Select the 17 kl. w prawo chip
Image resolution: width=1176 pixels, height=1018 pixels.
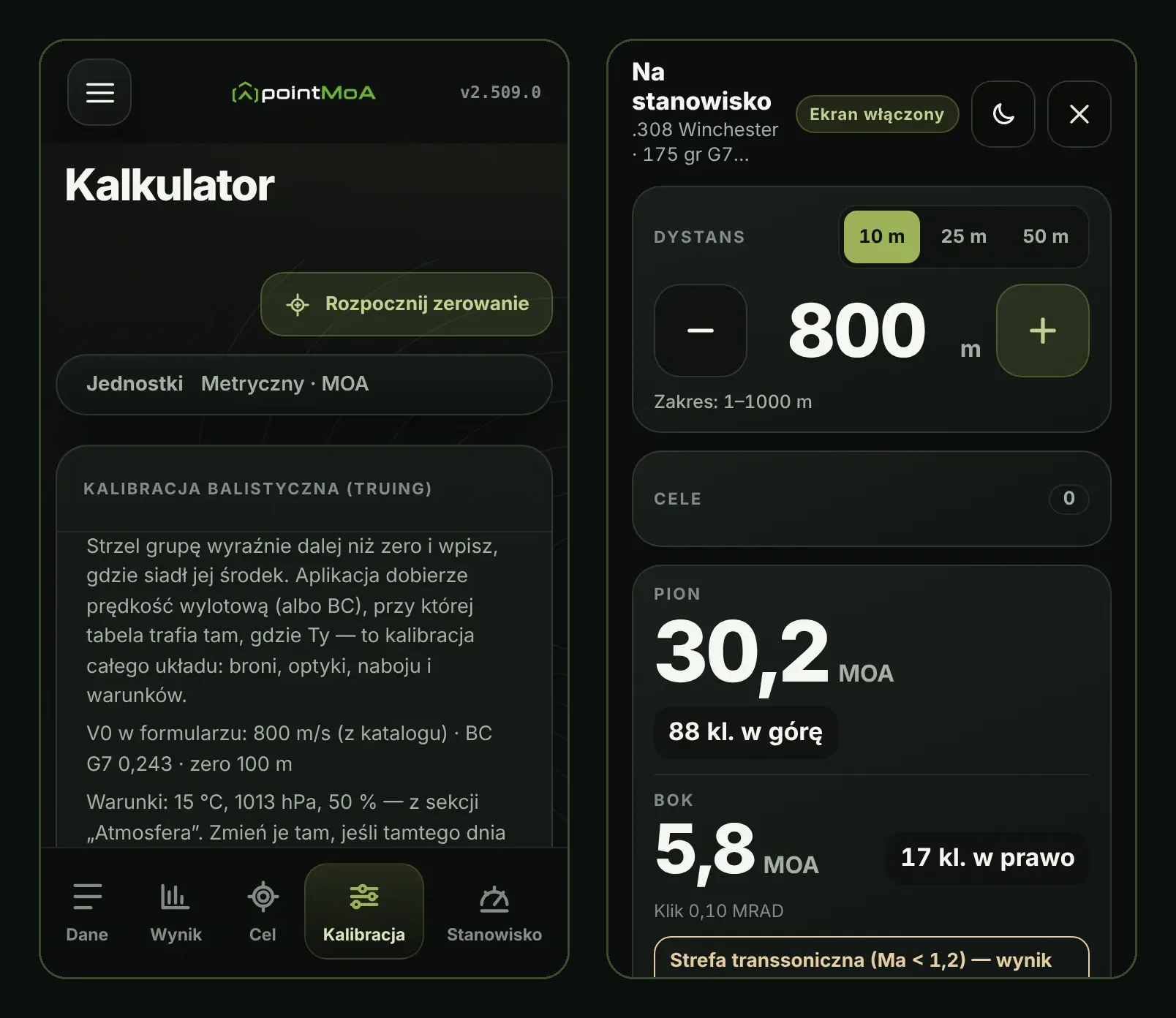(x=987, y=858)
